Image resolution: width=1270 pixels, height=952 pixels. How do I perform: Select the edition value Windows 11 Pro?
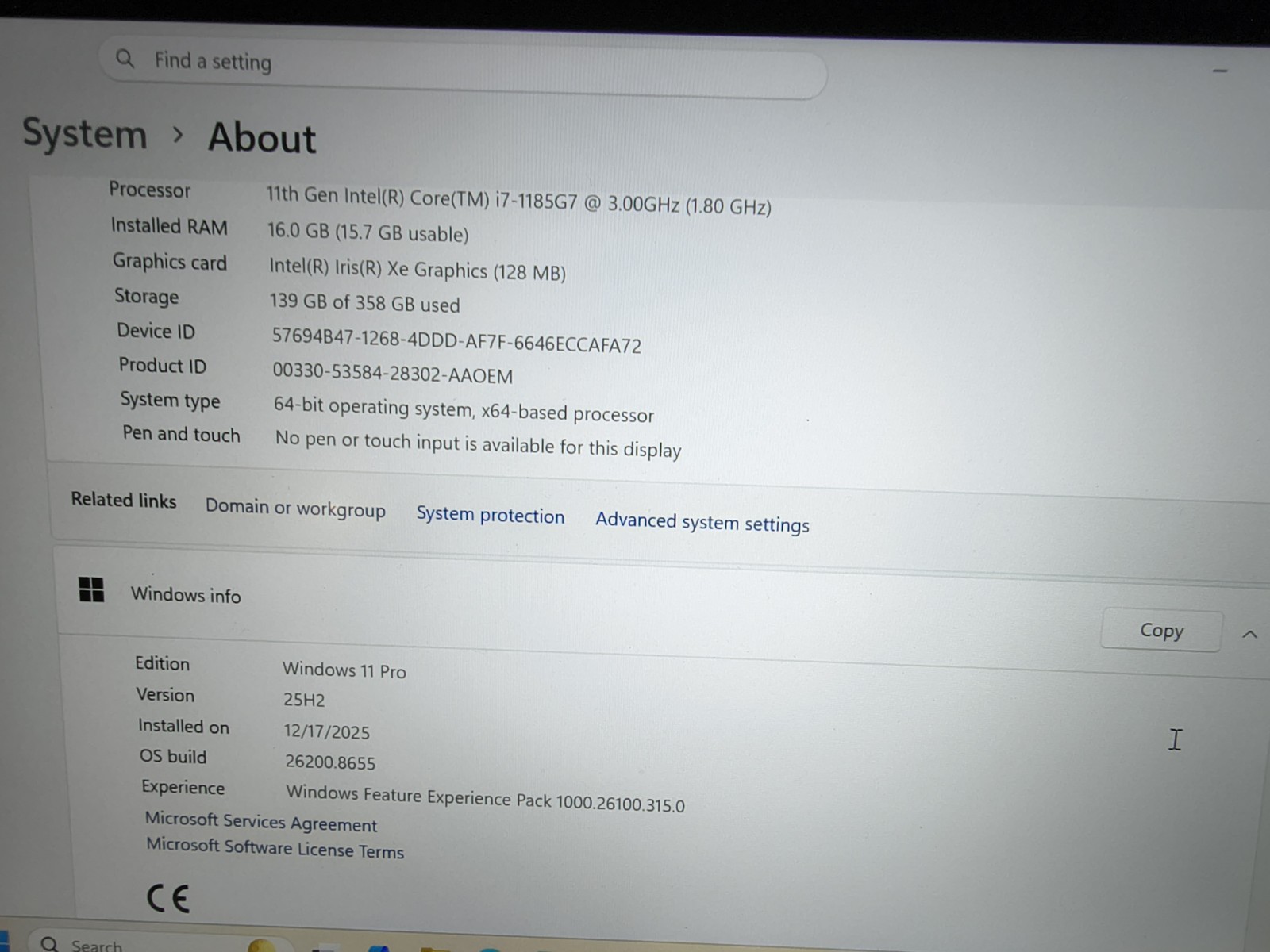[x=344, y=670]
